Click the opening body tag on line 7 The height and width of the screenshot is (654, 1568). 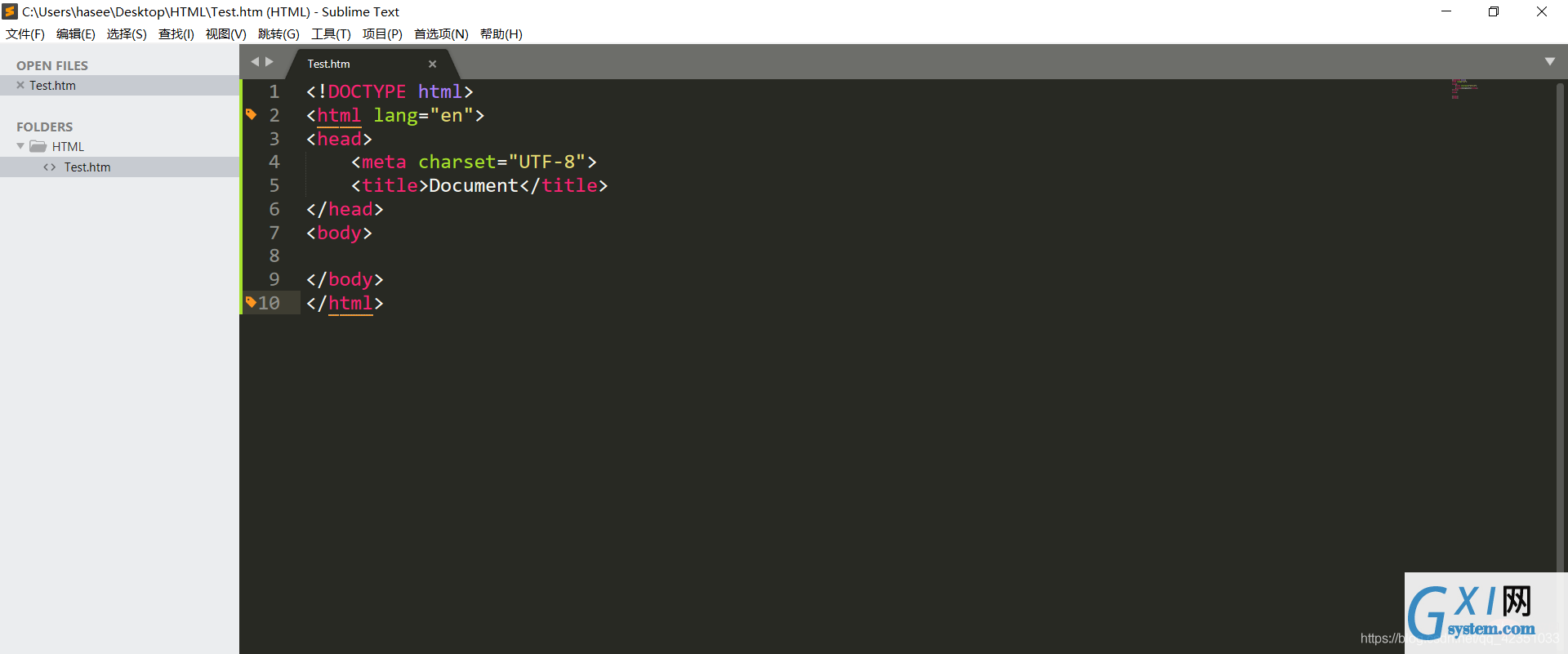[339, 233]
